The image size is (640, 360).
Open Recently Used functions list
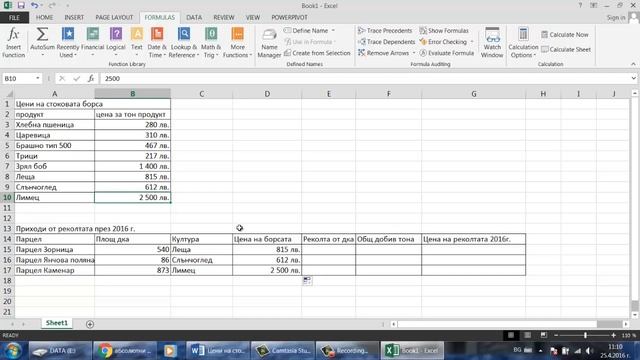pos(68,42)
